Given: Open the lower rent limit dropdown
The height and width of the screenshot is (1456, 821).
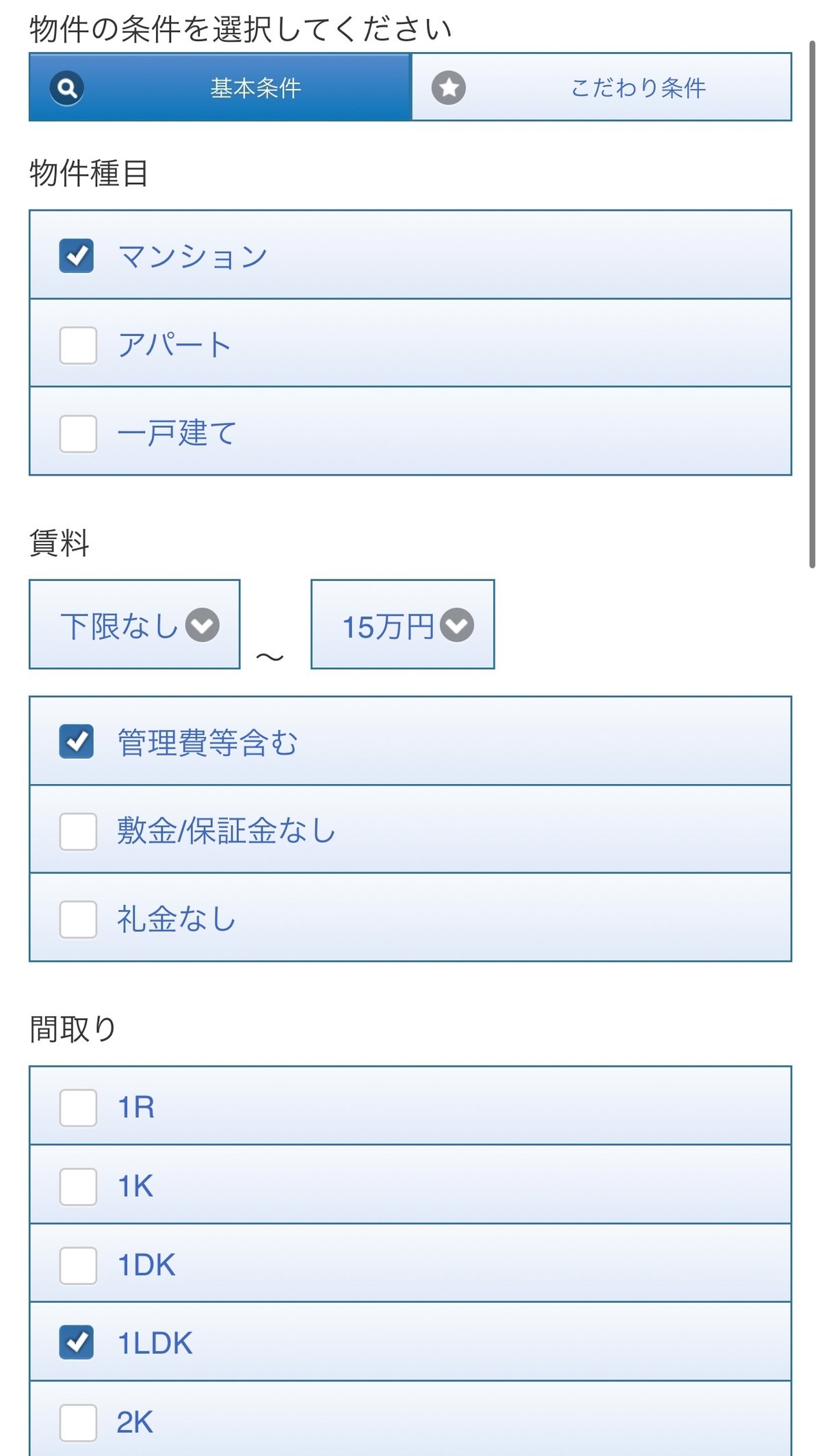Looking at the screenshot, I should (133, 625).
